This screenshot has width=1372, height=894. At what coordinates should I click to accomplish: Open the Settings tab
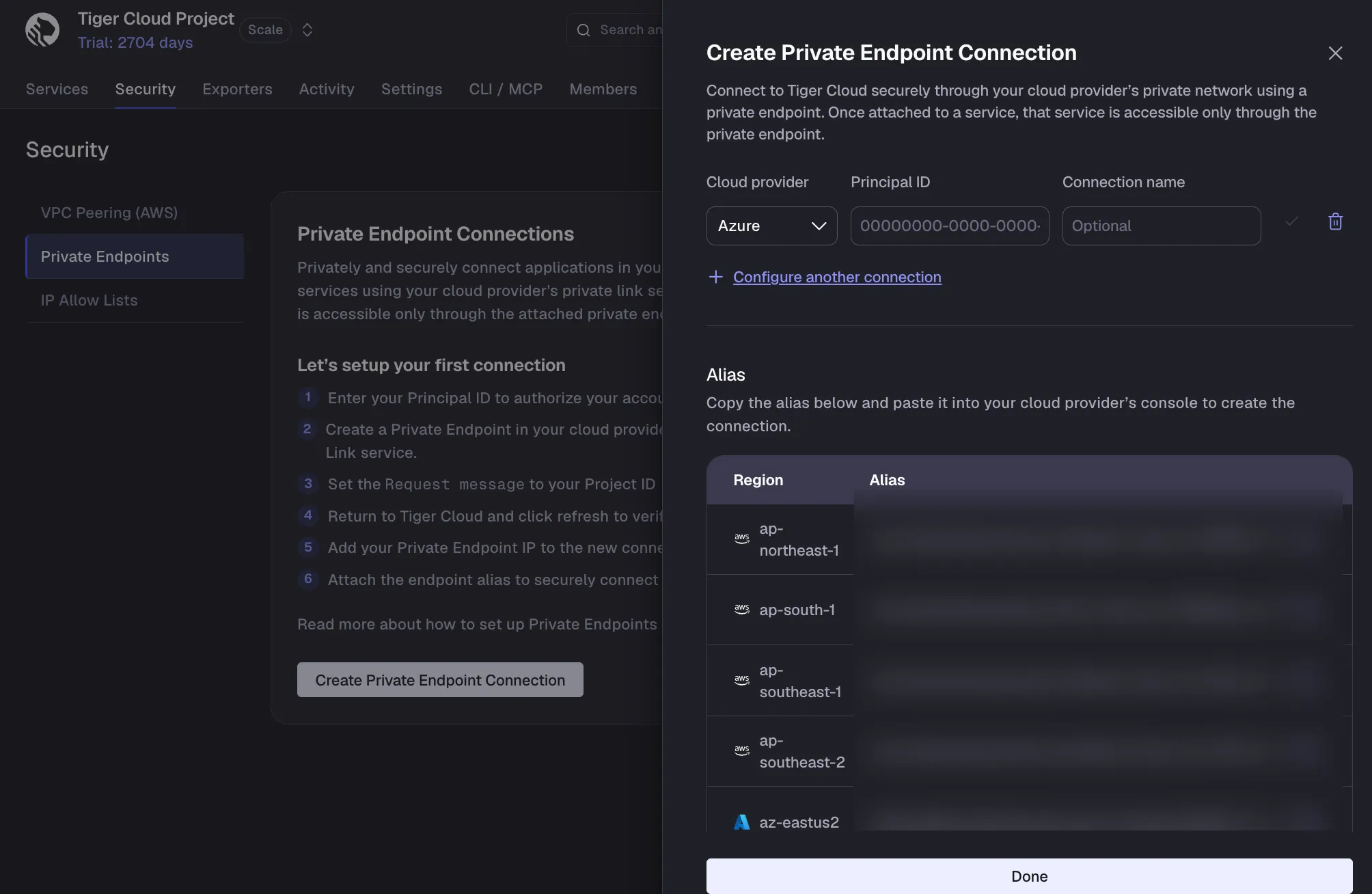pyautogui.click(x=411, y=90)
